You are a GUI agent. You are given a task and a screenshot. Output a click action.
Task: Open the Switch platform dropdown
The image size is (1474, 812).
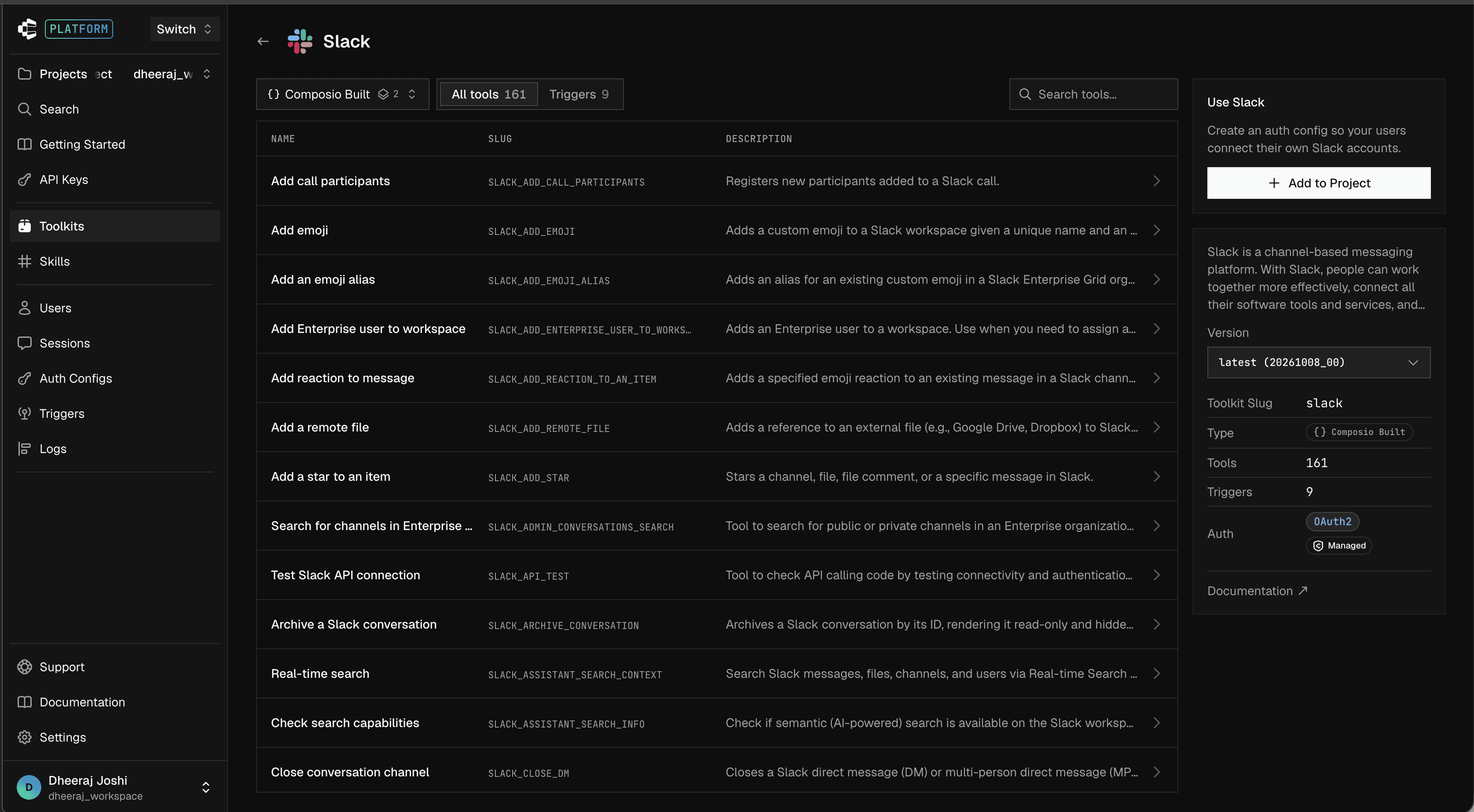tap(184, 29)
